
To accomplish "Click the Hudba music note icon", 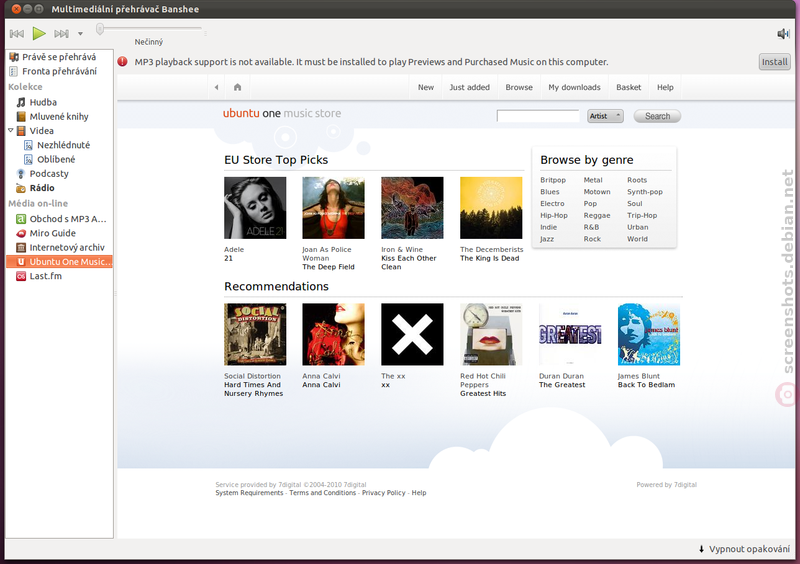I will click(x=21, y=102).
